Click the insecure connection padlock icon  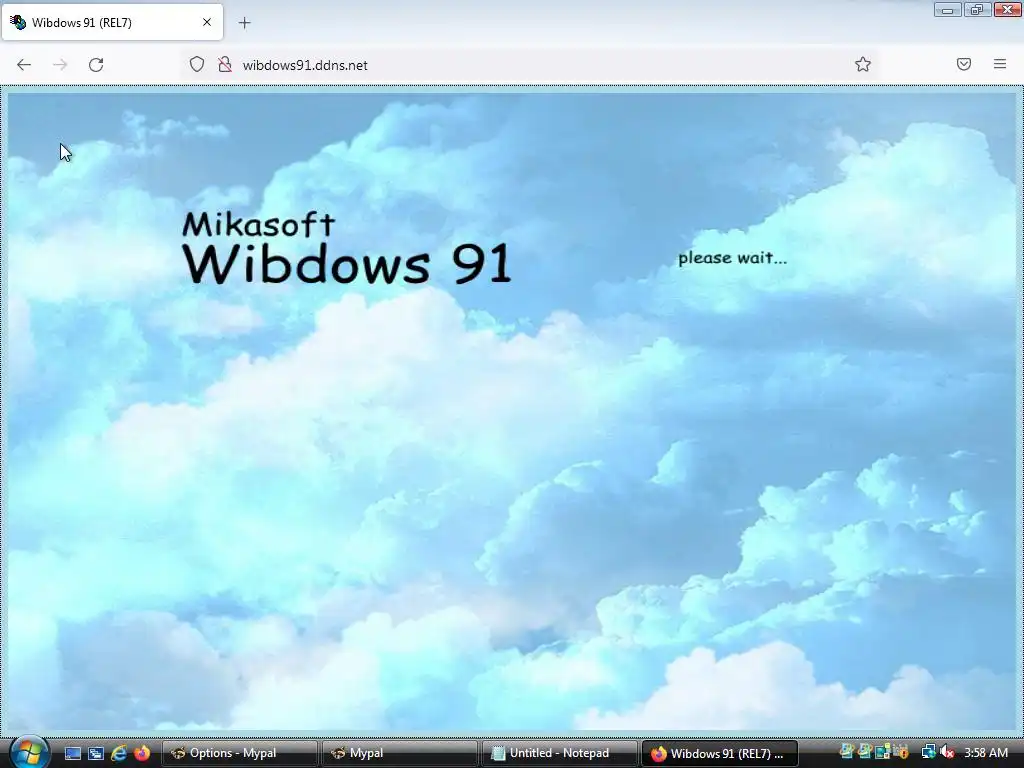tap(225, 64)
